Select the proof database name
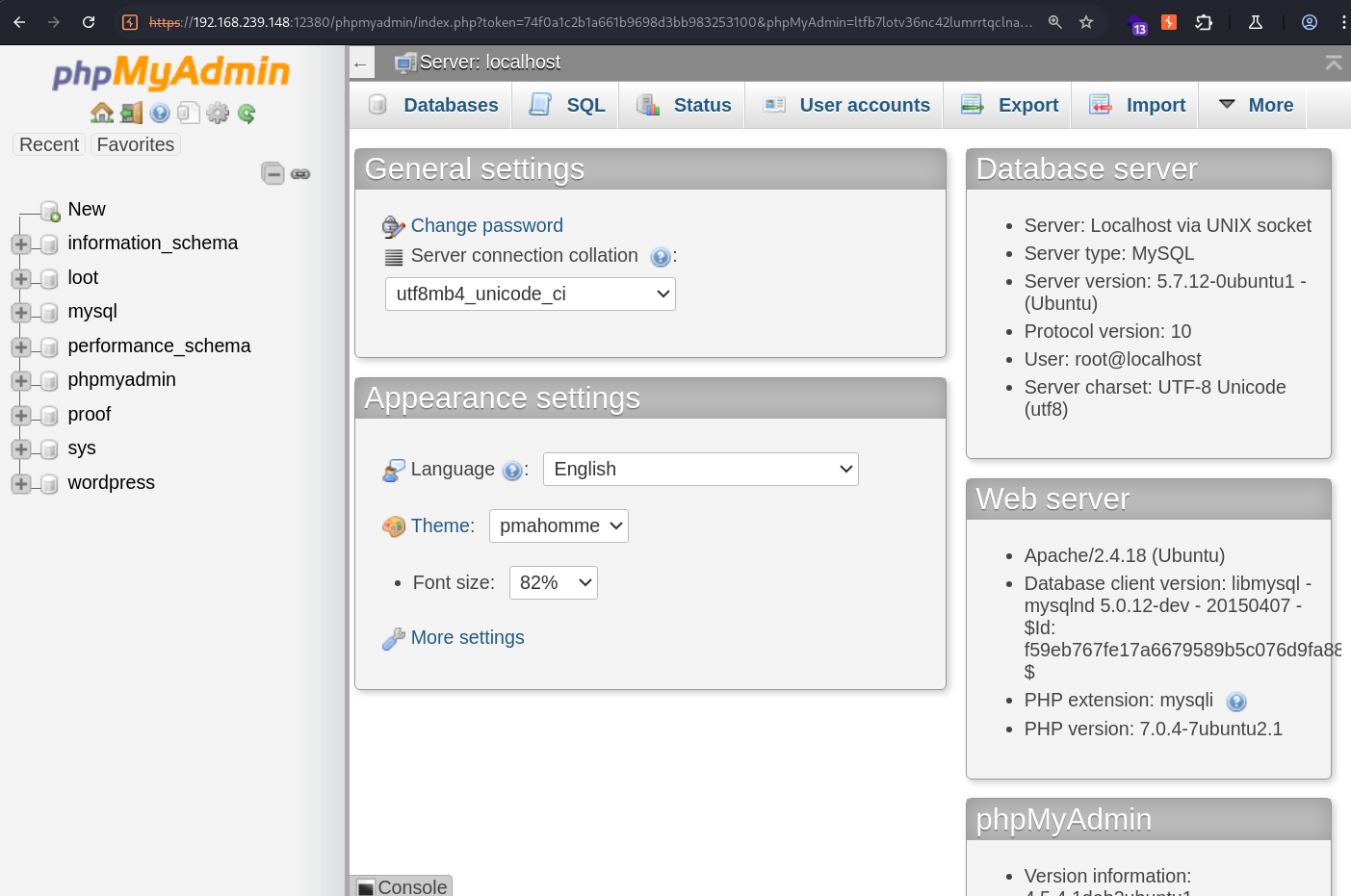 90,414
